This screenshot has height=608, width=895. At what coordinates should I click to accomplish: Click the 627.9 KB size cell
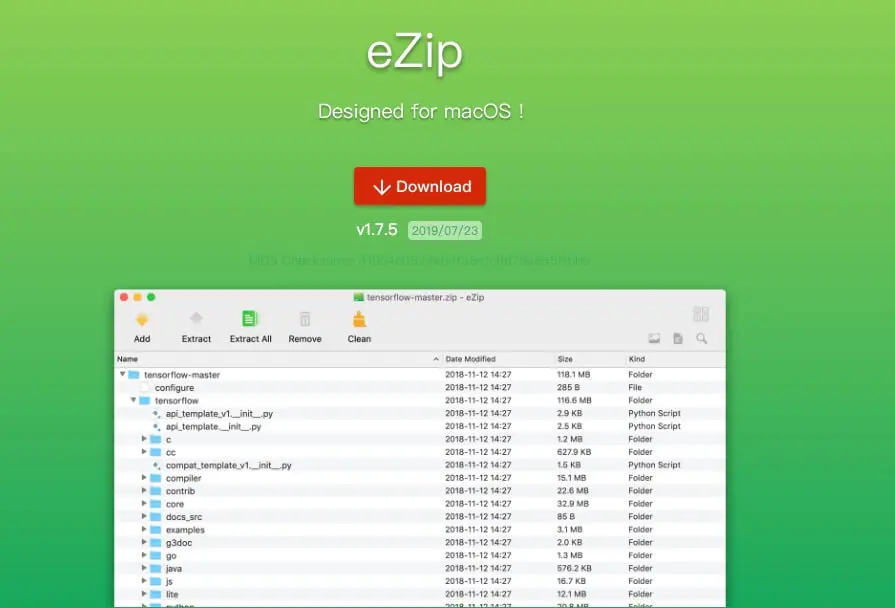[574, 452]
